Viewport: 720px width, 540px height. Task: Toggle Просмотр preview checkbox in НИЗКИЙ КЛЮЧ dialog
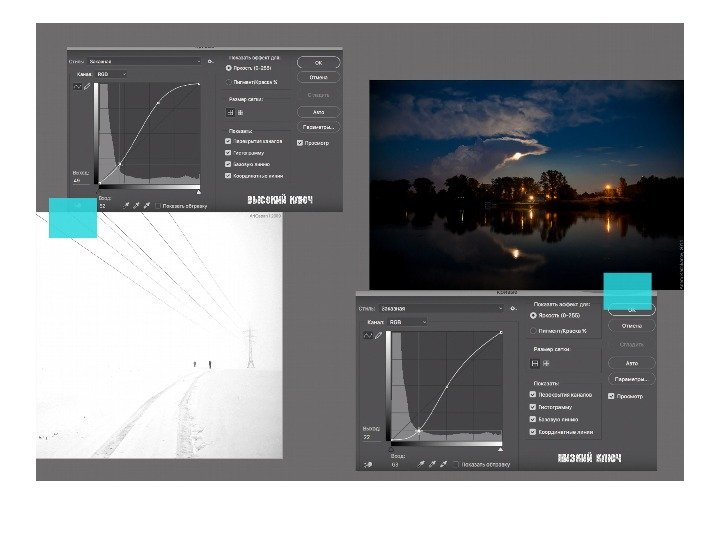coord(611,396)
